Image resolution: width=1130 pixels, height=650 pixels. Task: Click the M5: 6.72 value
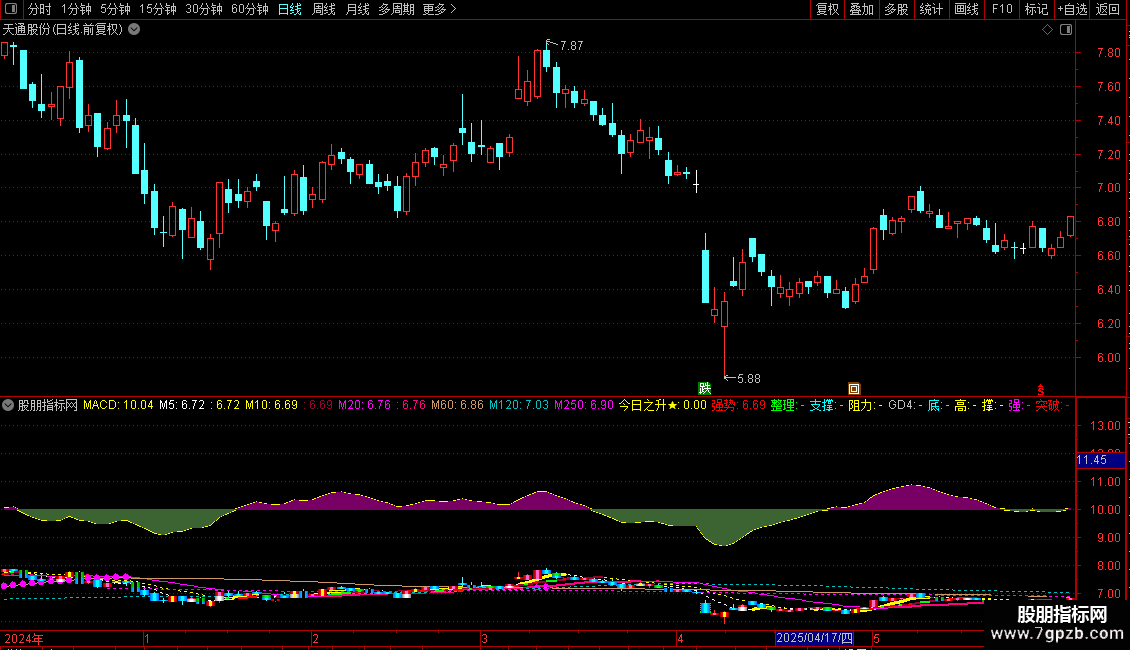[x=182, y=405]
